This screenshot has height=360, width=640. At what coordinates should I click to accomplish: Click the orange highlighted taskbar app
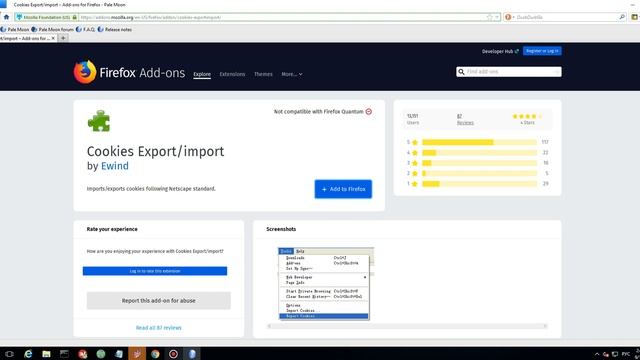(137, 354)
